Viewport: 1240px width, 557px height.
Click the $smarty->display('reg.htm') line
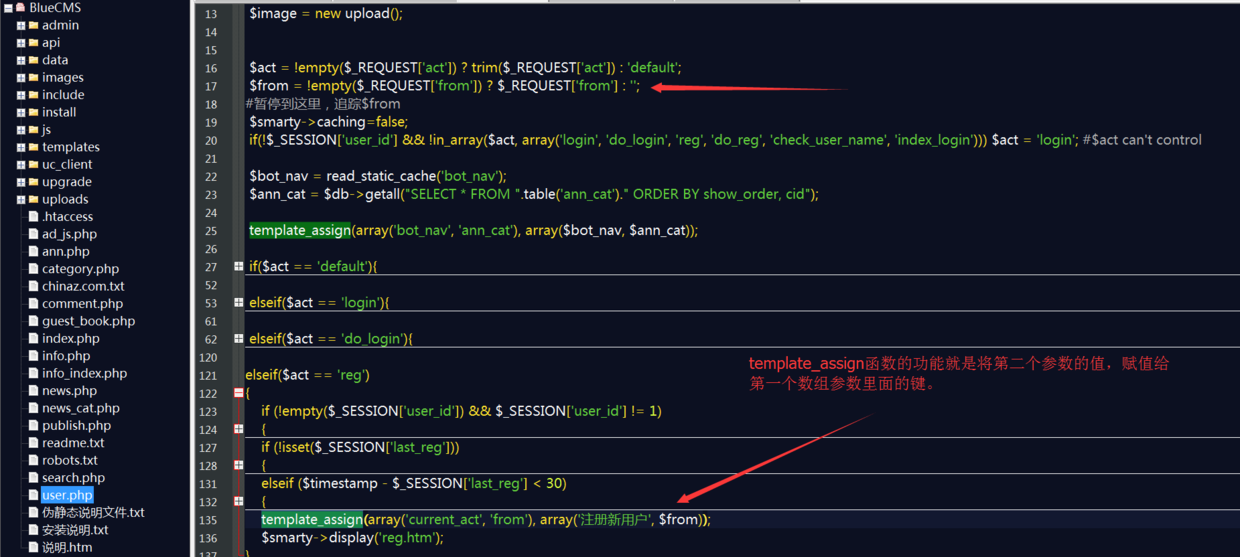[x=350, y=538]
